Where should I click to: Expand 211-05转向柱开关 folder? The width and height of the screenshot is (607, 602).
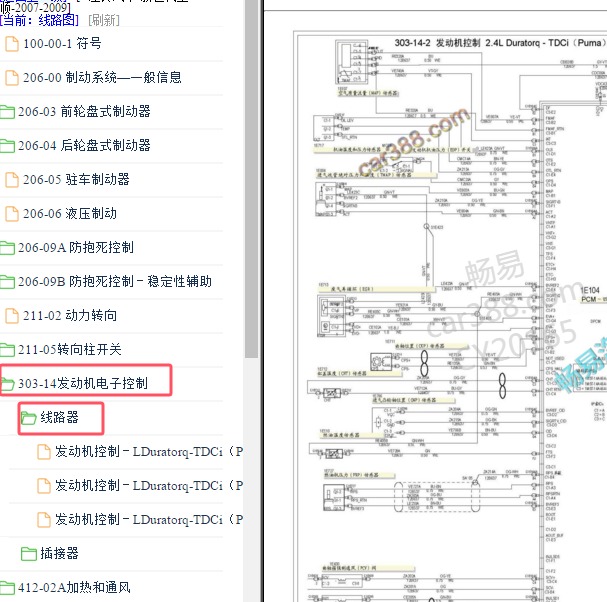click(x=70, y=350)
